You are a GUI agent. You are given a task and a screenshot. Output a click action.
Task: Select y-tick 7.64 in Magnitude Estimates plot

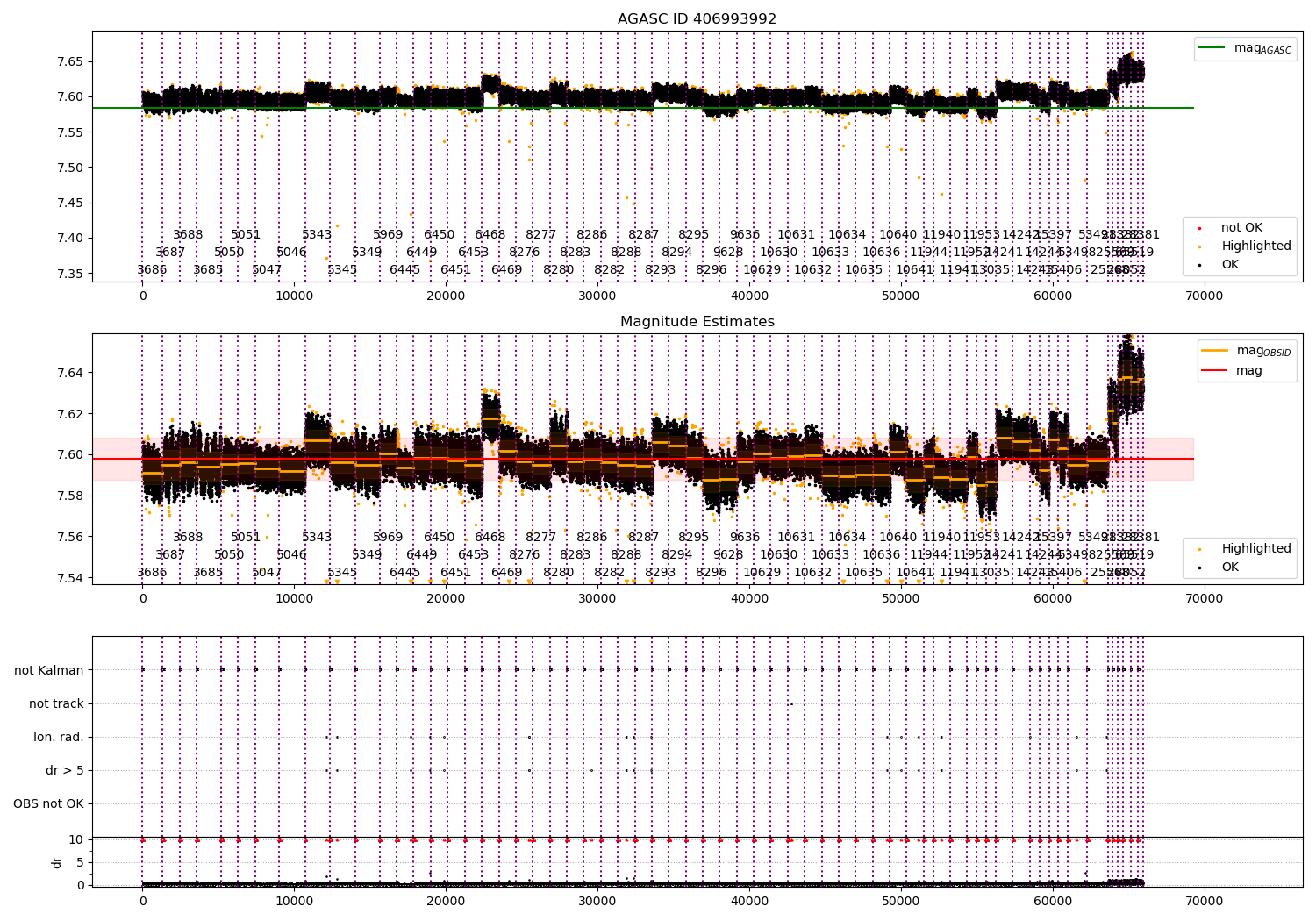tap(69, 373)
